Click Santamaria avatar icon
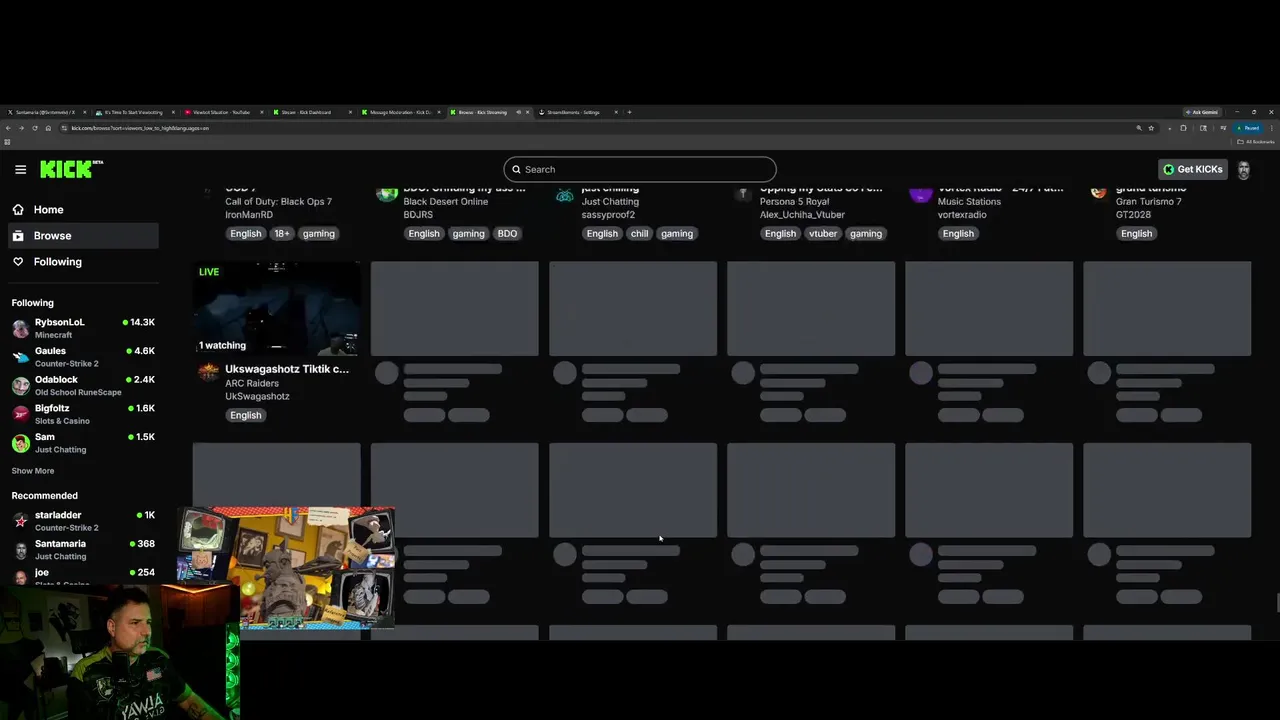The height and width of the screenshot is (720, 1280). pos(20,550)
